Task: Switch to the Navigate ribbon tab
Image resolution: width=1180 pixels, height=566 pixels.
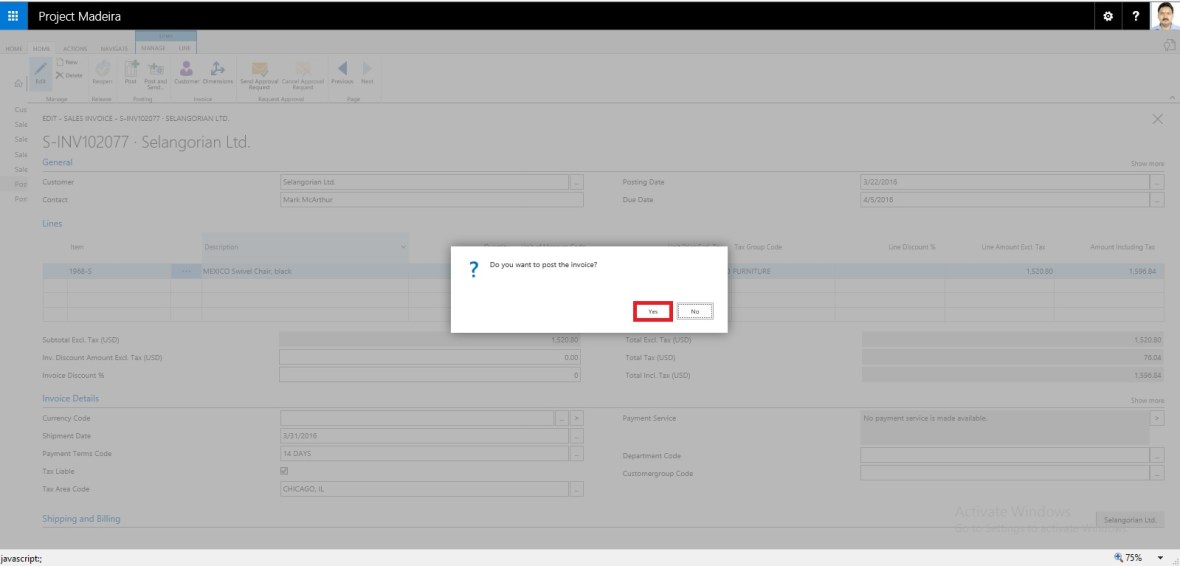Action: 114,47
